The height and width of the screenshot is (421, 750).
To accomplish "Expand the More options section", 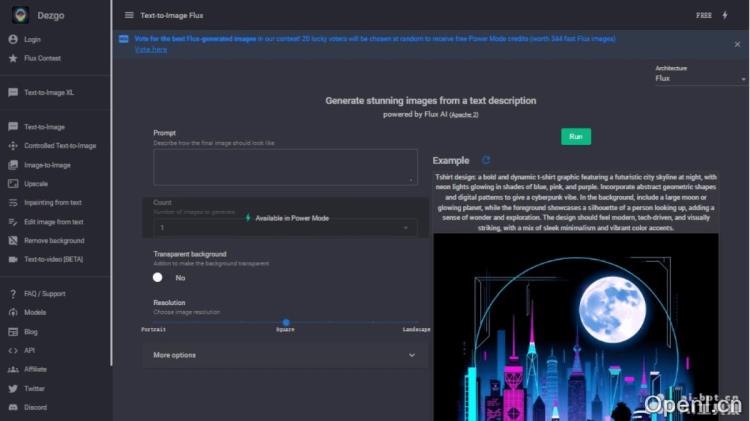I will (x=284, y=355).
